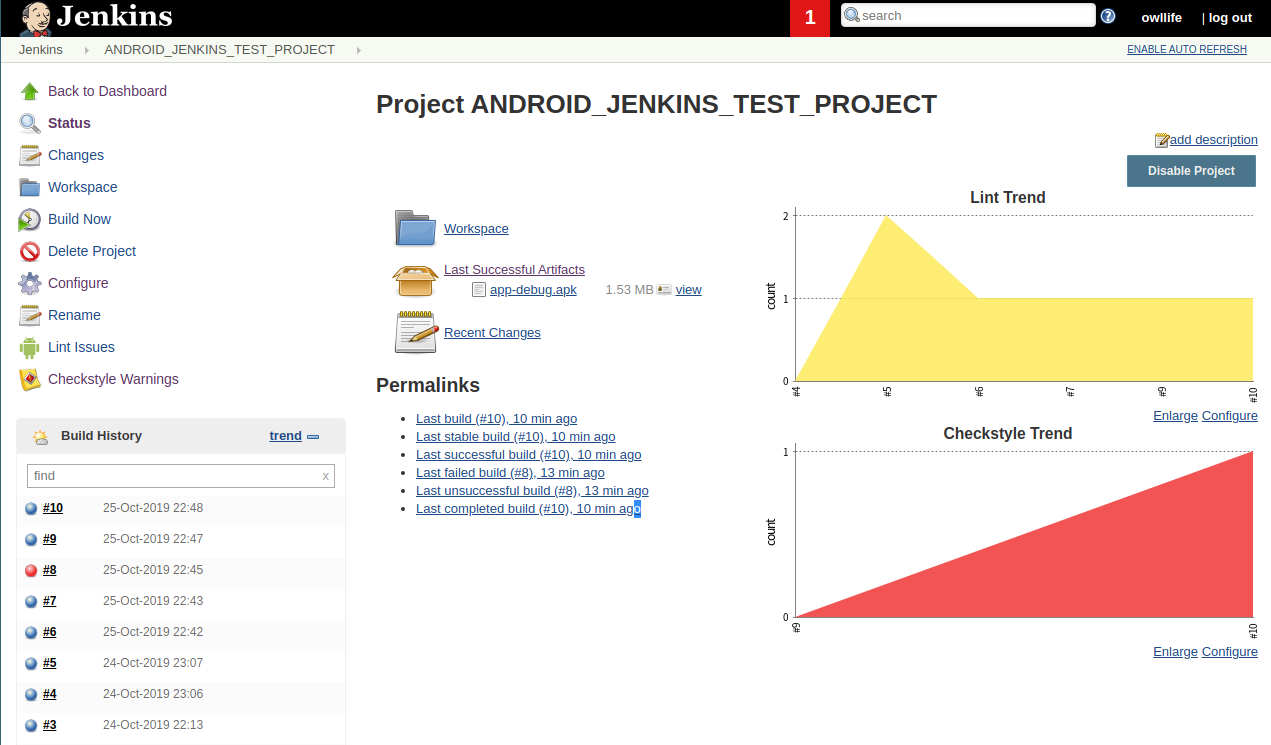This screenshot has width=1271, height=745.
Task: Click the Delete Project red prohibition icon
Action: (x=30, y=251)
